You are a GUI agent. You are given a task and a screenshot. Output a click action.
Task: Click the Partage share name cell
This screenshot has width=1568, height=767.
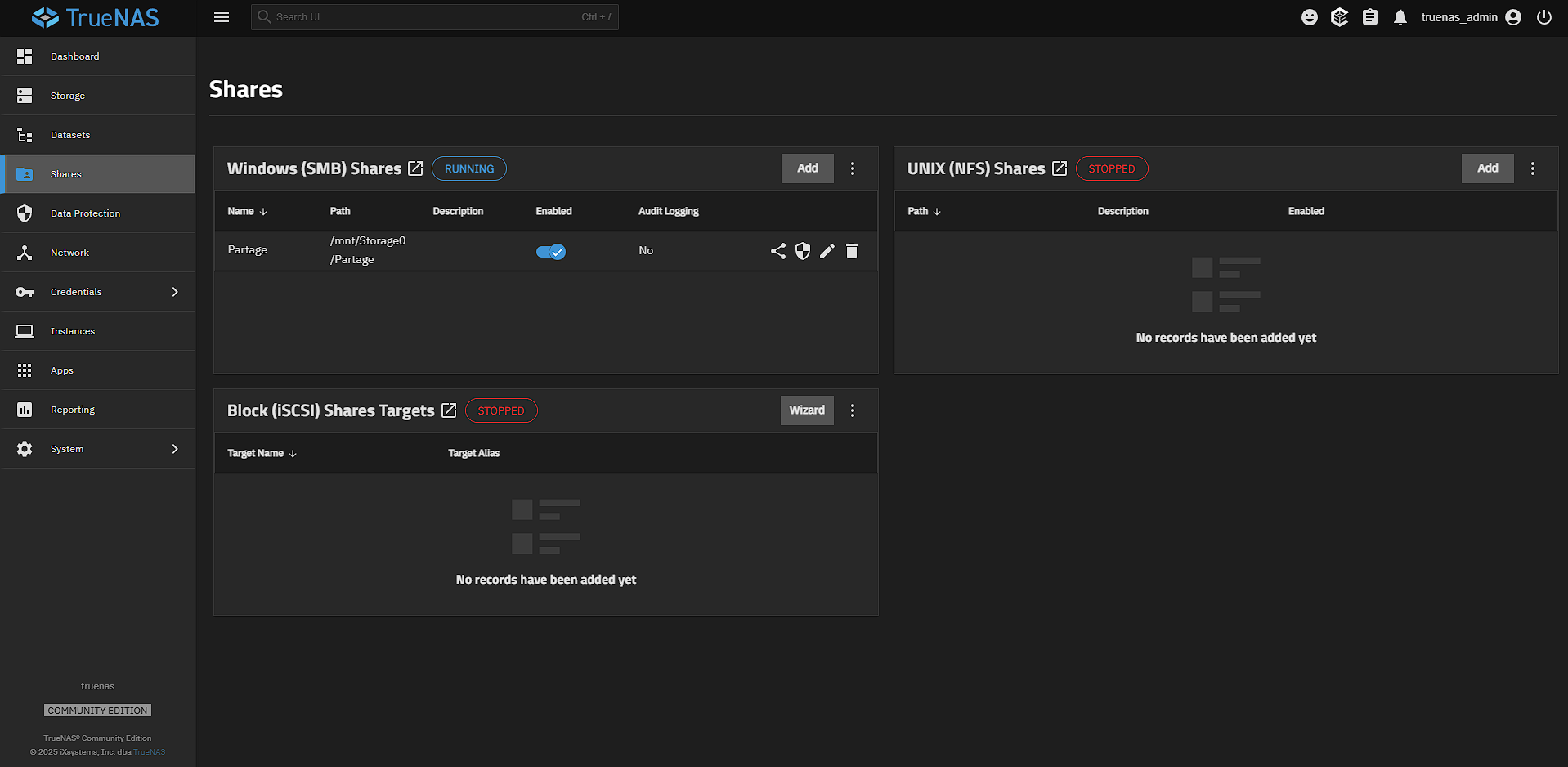click(248, 250)
